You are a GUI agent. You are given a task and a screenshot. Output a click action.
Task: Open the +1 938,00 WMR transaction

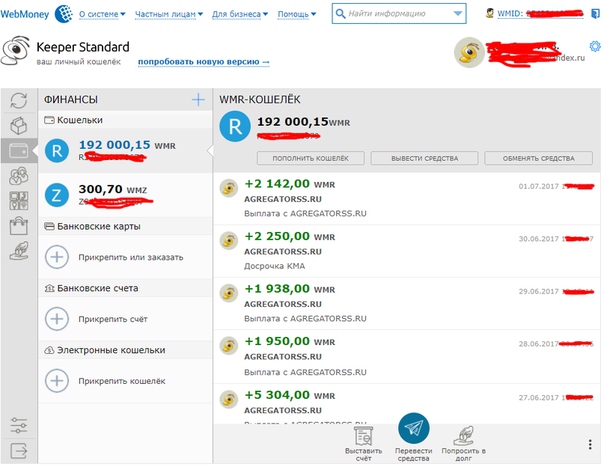click(x=407, y=304)
